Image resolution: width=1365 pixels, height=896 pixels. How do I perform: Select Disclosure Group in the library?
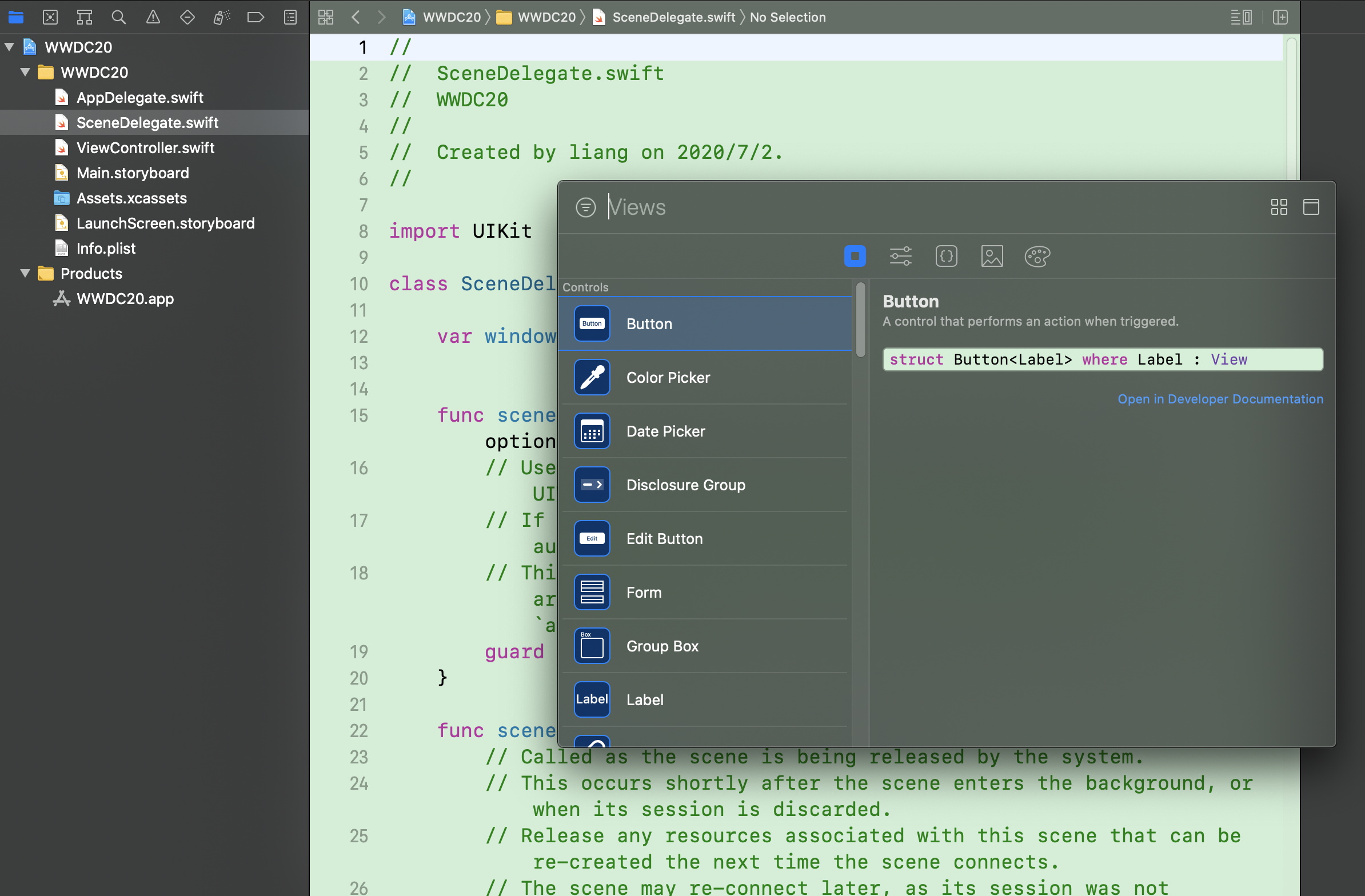(x=705, y=485)
